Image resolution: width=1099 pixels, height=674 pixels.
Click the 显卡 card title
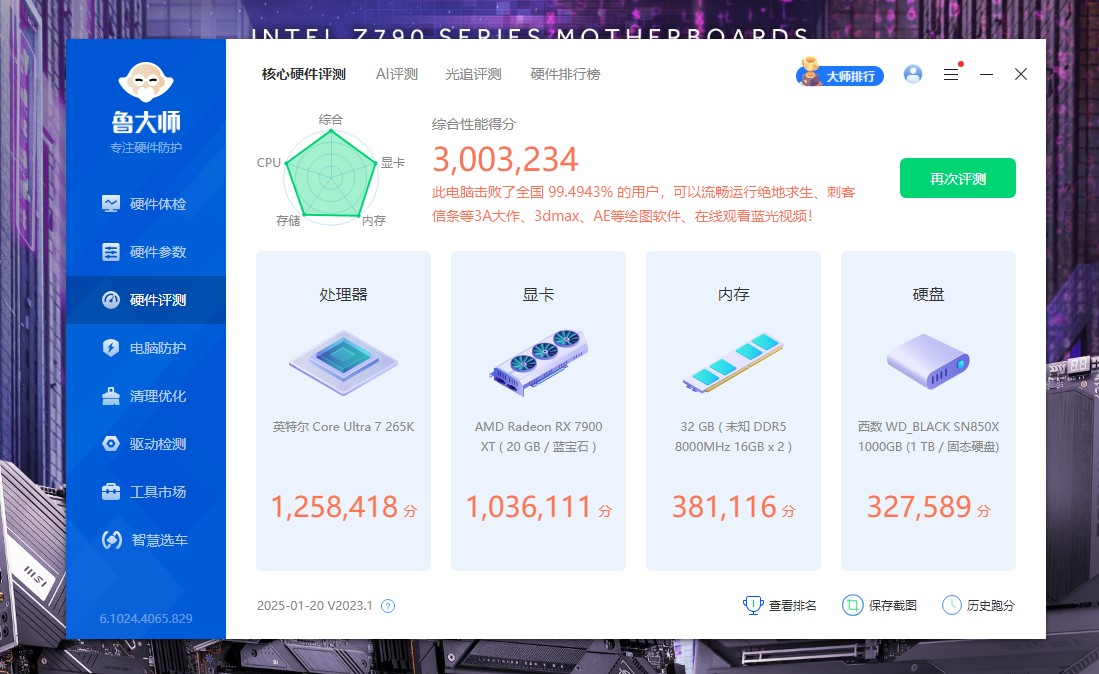(x=538, y=295)
